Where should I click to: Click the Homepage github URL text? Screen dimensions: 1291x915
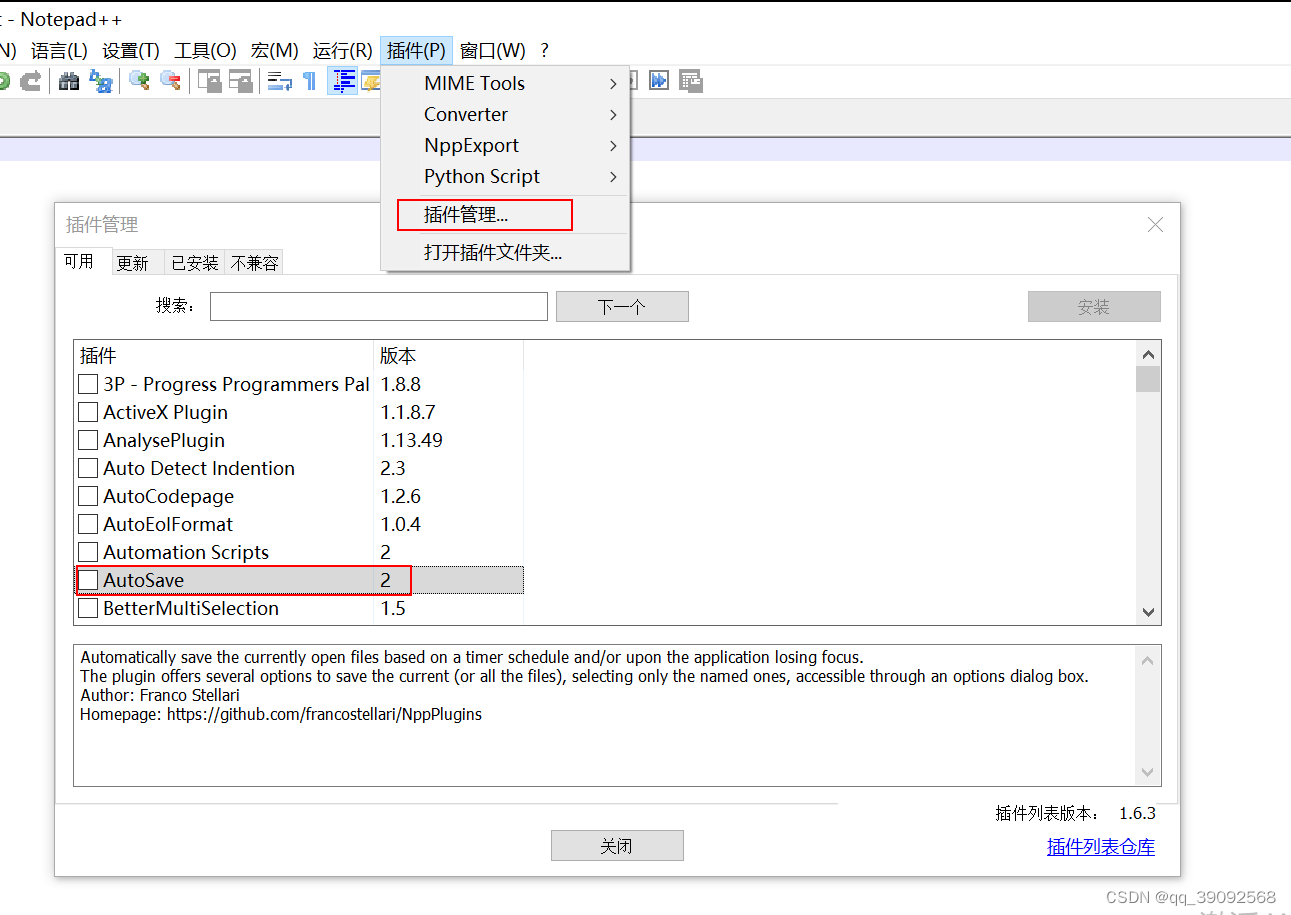(324, 715)
